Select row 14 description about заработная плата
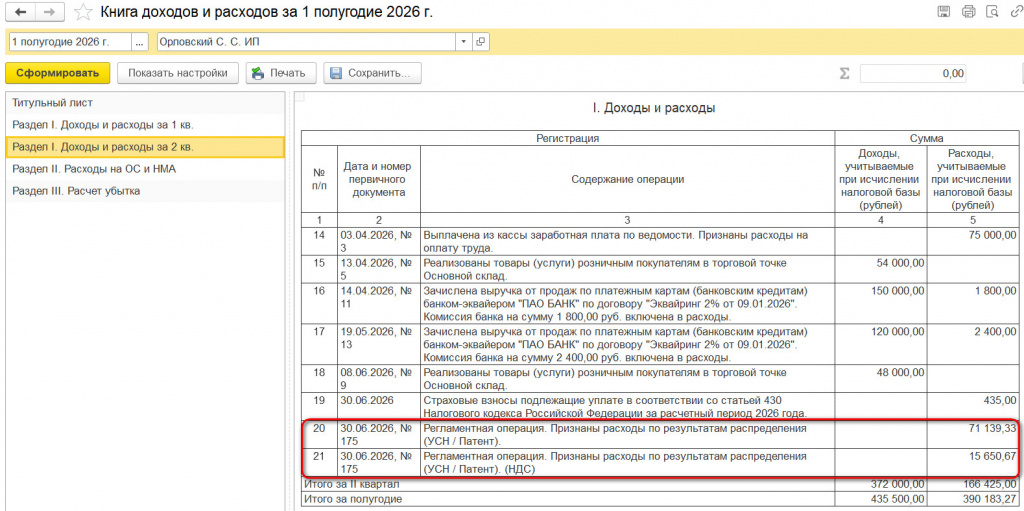This screenshot has height=511, width=1024. 628,241
